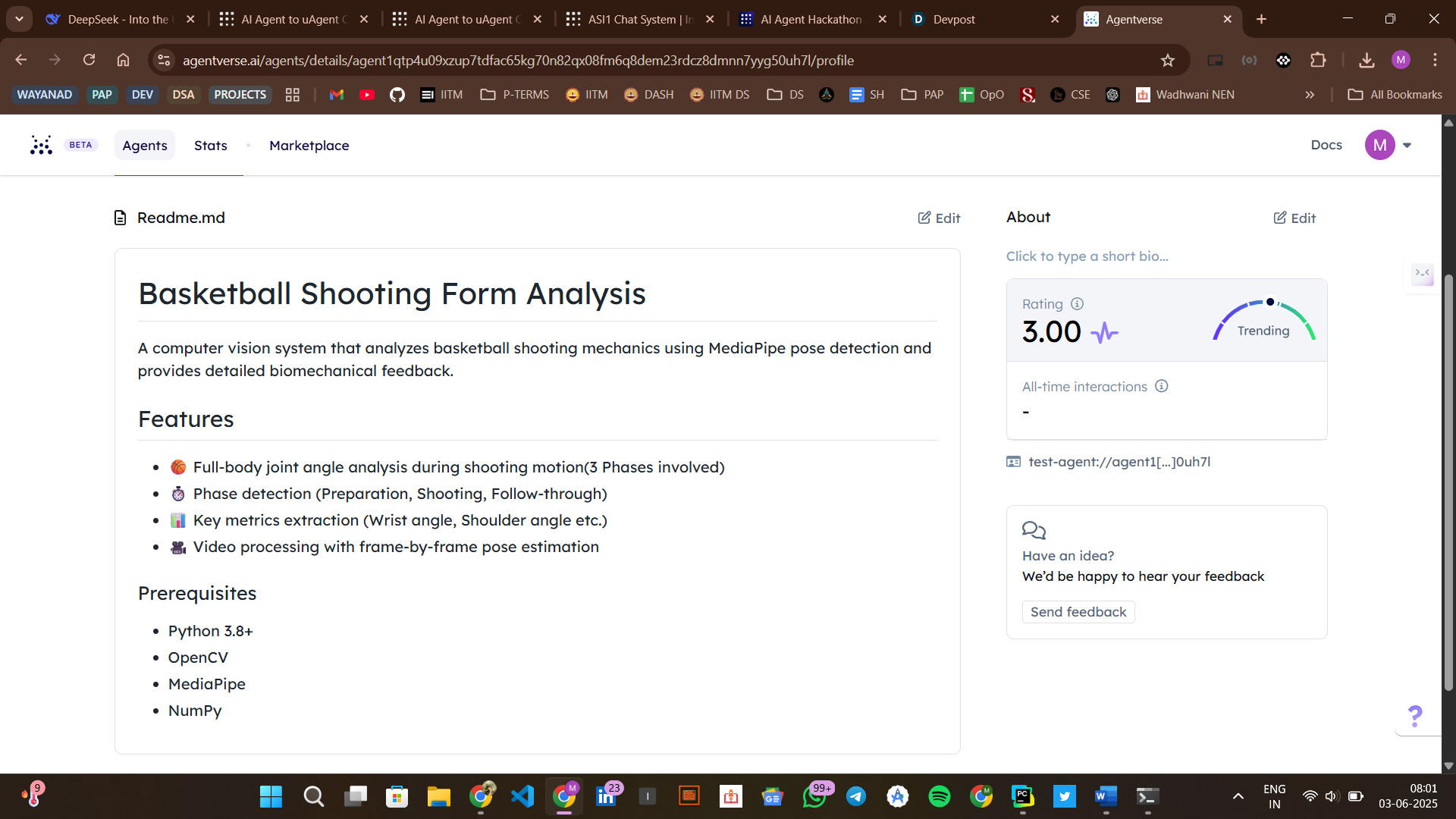Click the agent address card icon
This screenshot has width=1456, height=819.
coord(1013,462)
